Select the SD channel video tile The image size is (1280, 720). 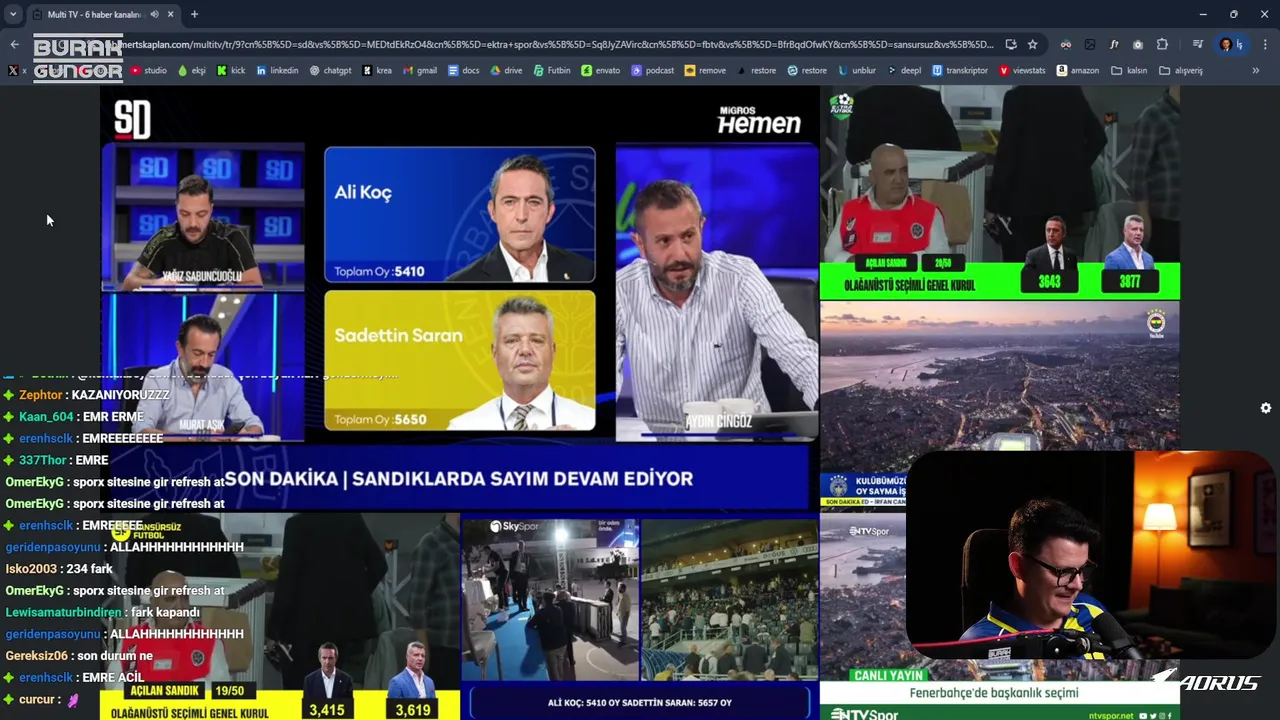tap(460, 298)
